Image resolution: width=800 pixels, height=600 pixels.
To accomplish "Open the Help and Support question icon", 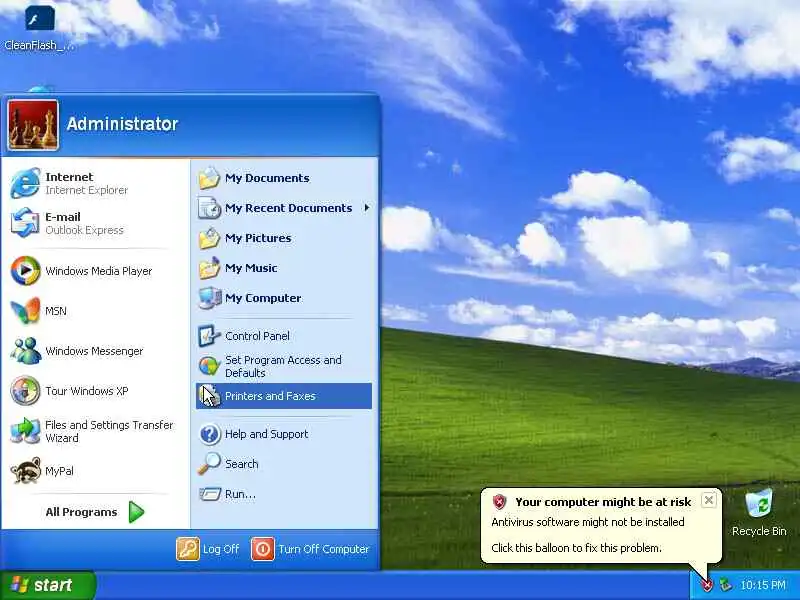I will (209, 434).
